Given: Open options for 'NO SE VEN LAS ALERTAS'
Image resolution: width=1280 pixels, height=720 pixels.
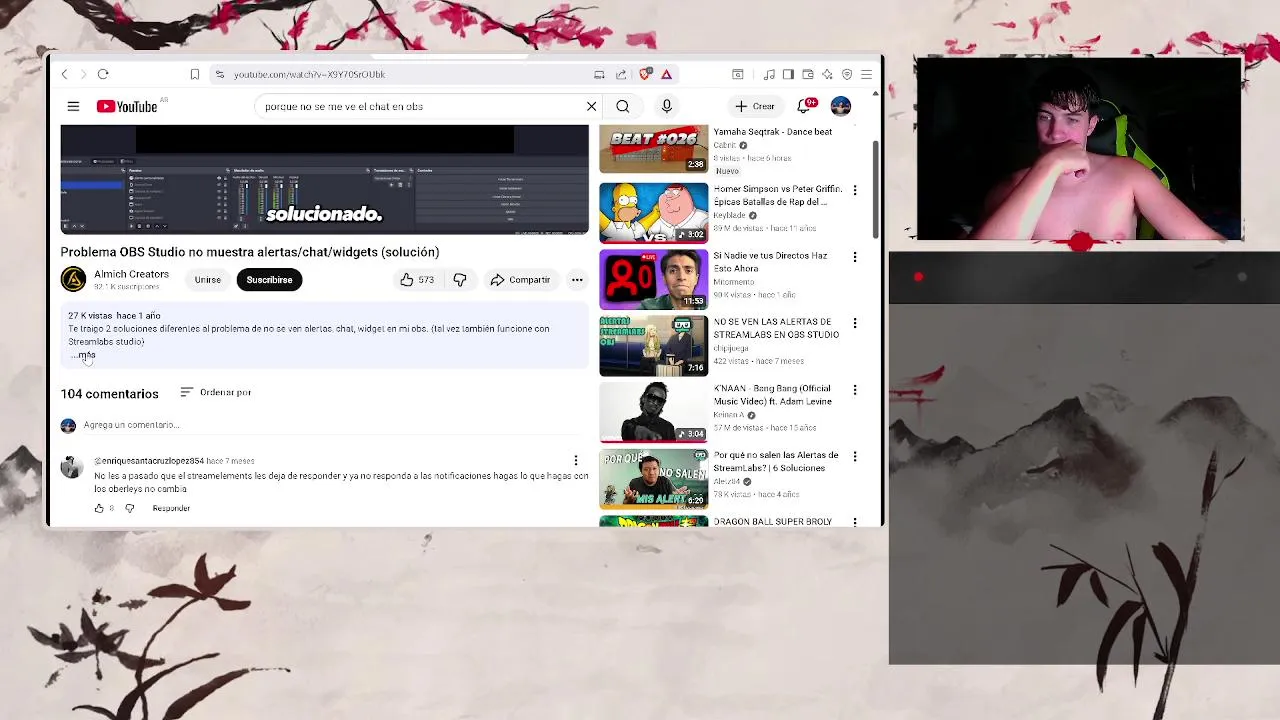Looking at the screenshot, I should 855,323.
